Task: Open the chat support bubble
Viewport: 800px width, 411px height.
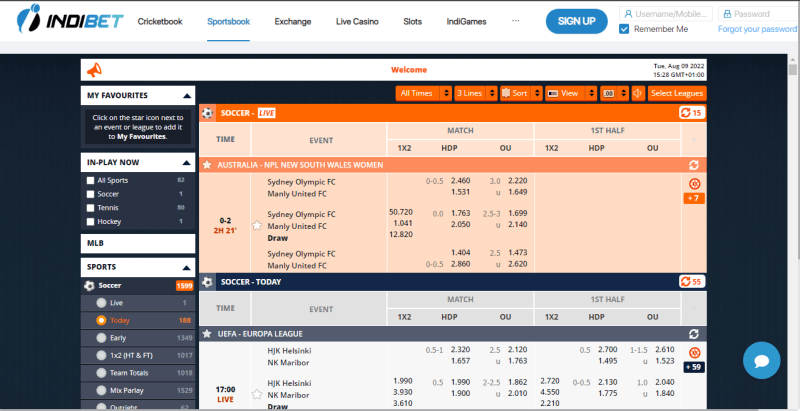Action: pos(761,361)
